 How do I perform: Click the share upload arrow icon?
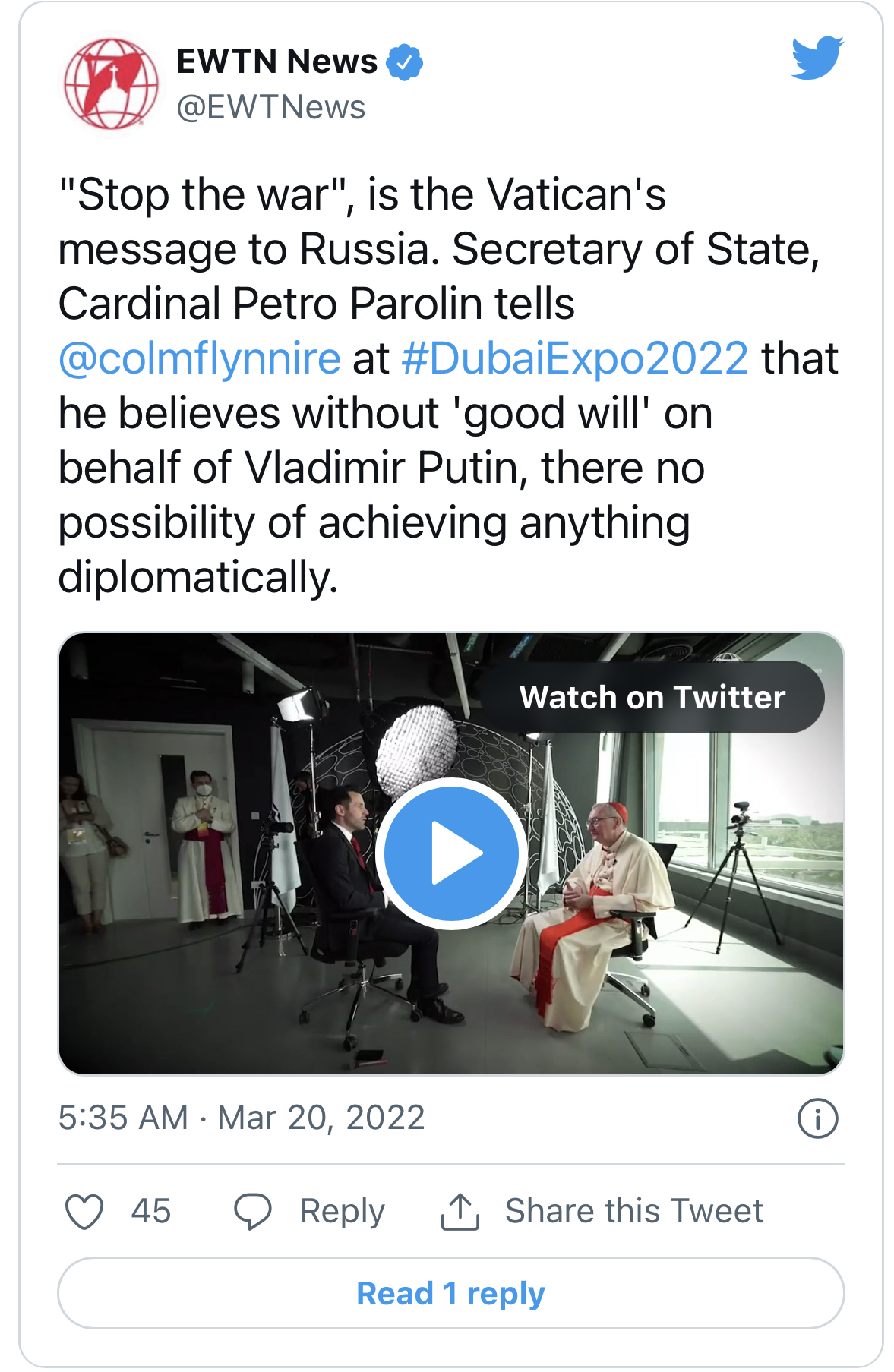tap(460, 1211)
